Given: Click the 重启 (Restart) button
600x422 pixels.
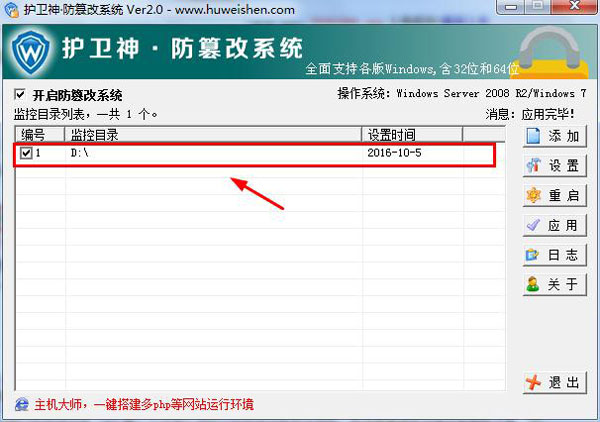Looking at the screenshot, I should (x=554, y=196).
